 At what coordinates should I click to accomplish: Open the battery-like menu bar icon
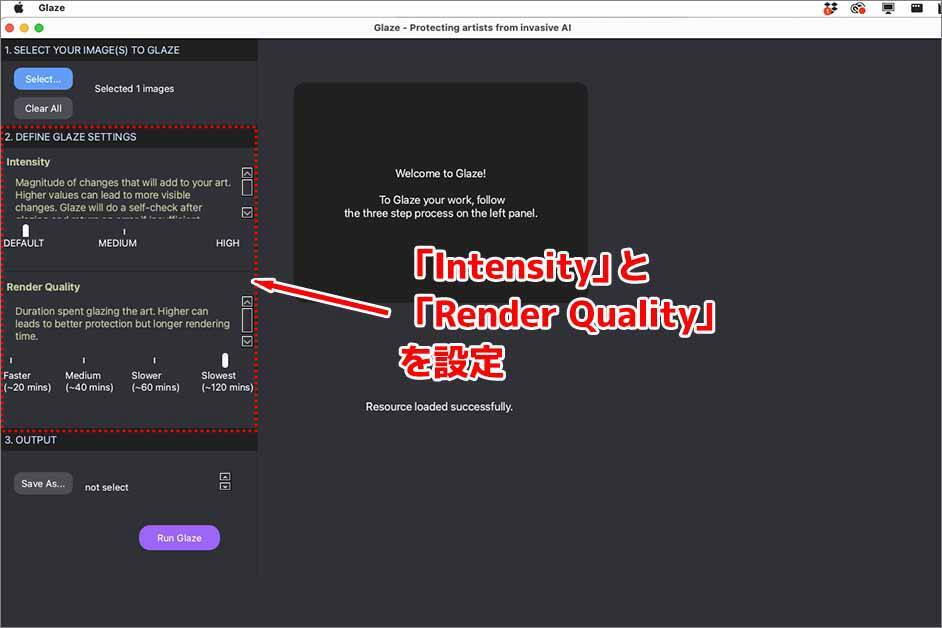916,8
